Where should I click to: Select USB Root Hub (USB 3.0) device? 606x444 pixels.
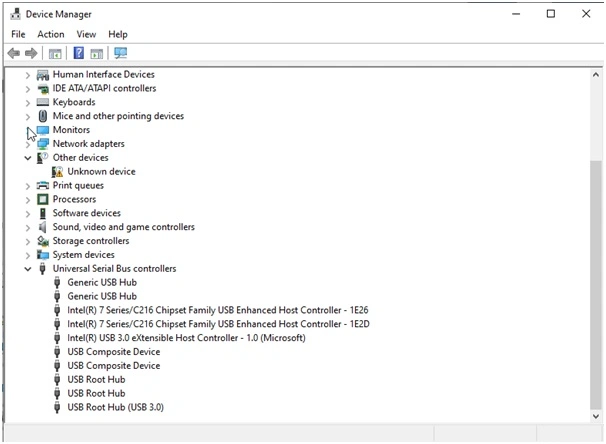(115, 408)
